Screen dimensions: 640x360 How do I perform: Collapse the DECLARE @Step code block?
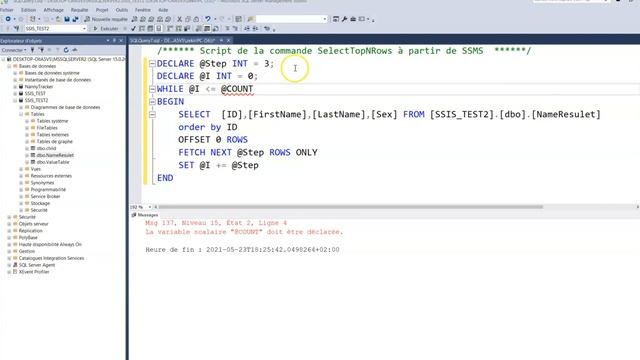(x=152, y=64)
